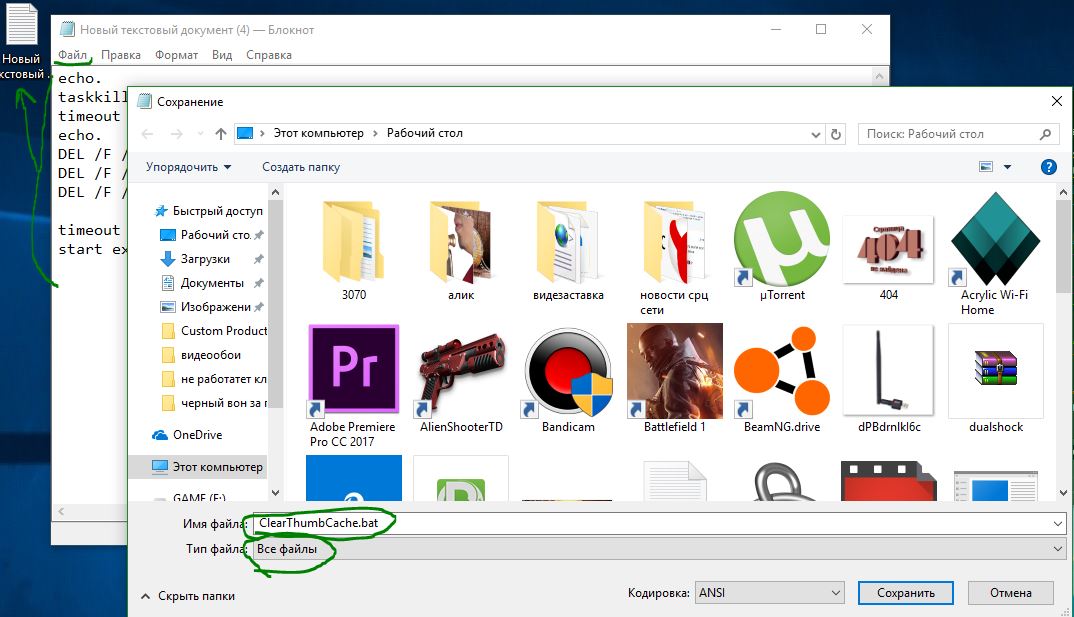This screenshot has height=617, width=1074.
Task: Click the navigation pane scroll up arrow
Action: coord(275,192)
